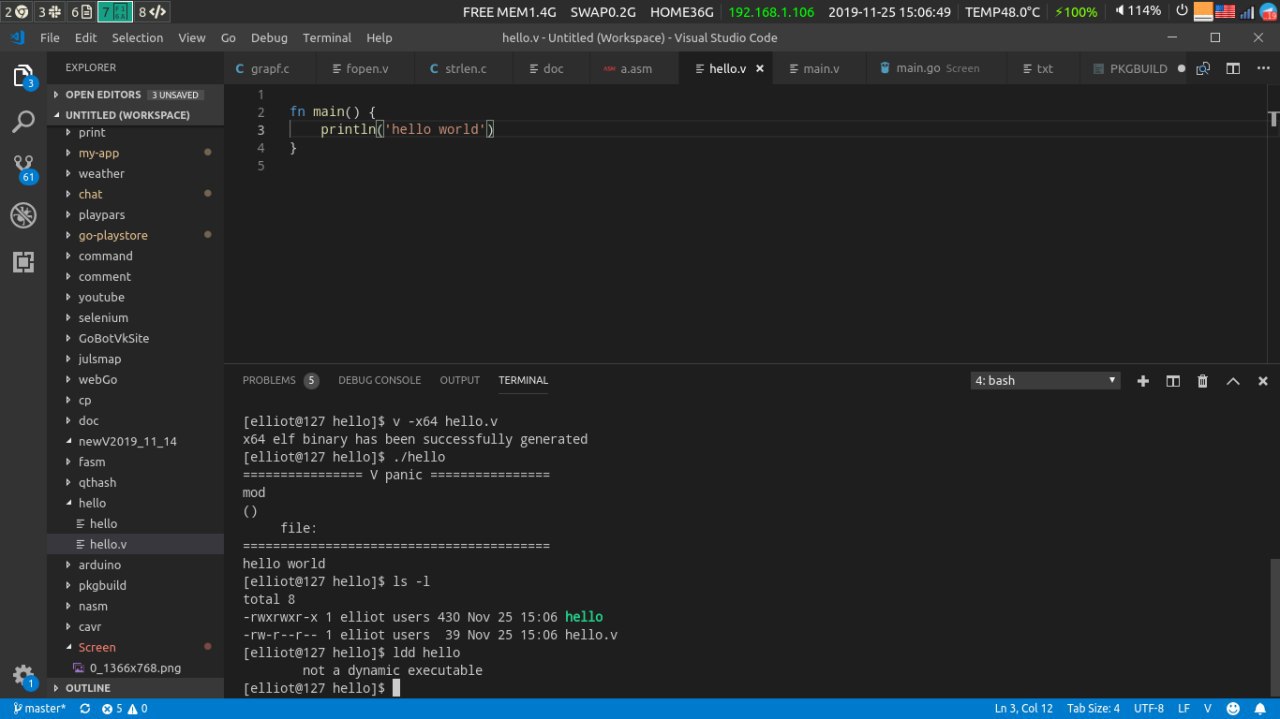Open the feedback smiley in status bar
Viewport: 1280px width, 719px height.
(1233, 709)
